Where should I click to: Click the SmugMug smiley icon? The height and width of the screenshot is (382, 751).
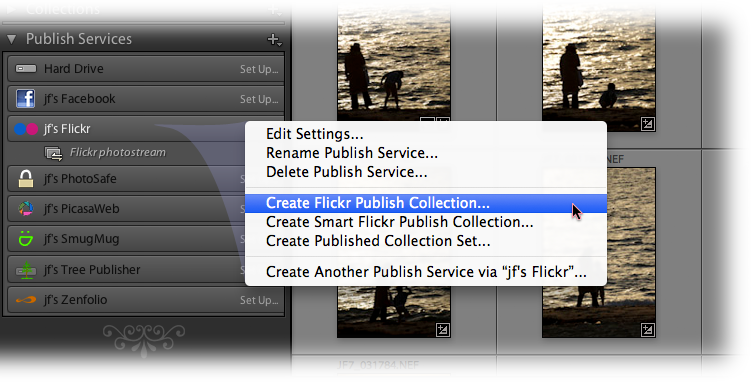pos(25,238)
